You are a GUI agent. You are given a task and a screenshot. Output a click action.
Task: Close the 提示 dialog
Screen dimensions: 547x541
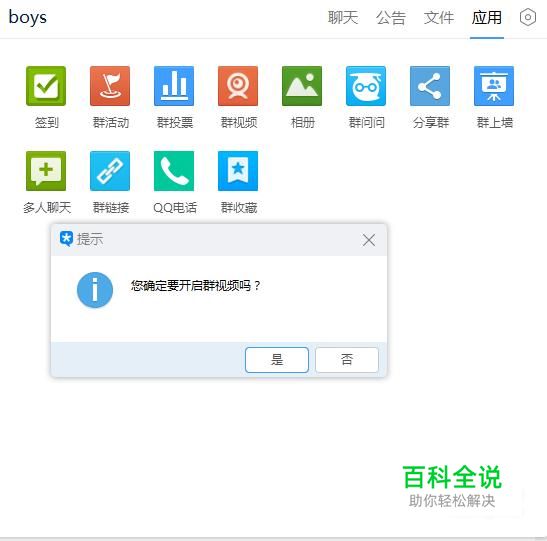369,240
